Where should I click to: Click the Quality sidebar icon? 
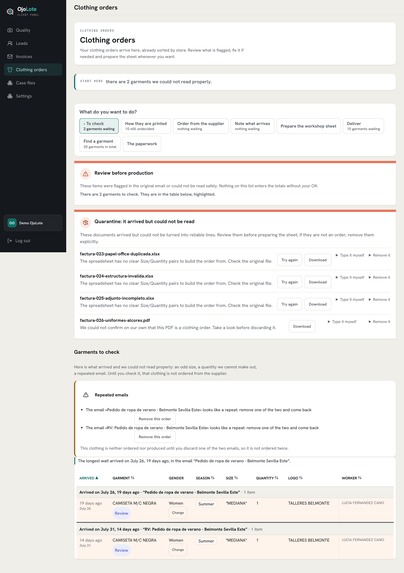pyautogui.click(x=10, y=30)
